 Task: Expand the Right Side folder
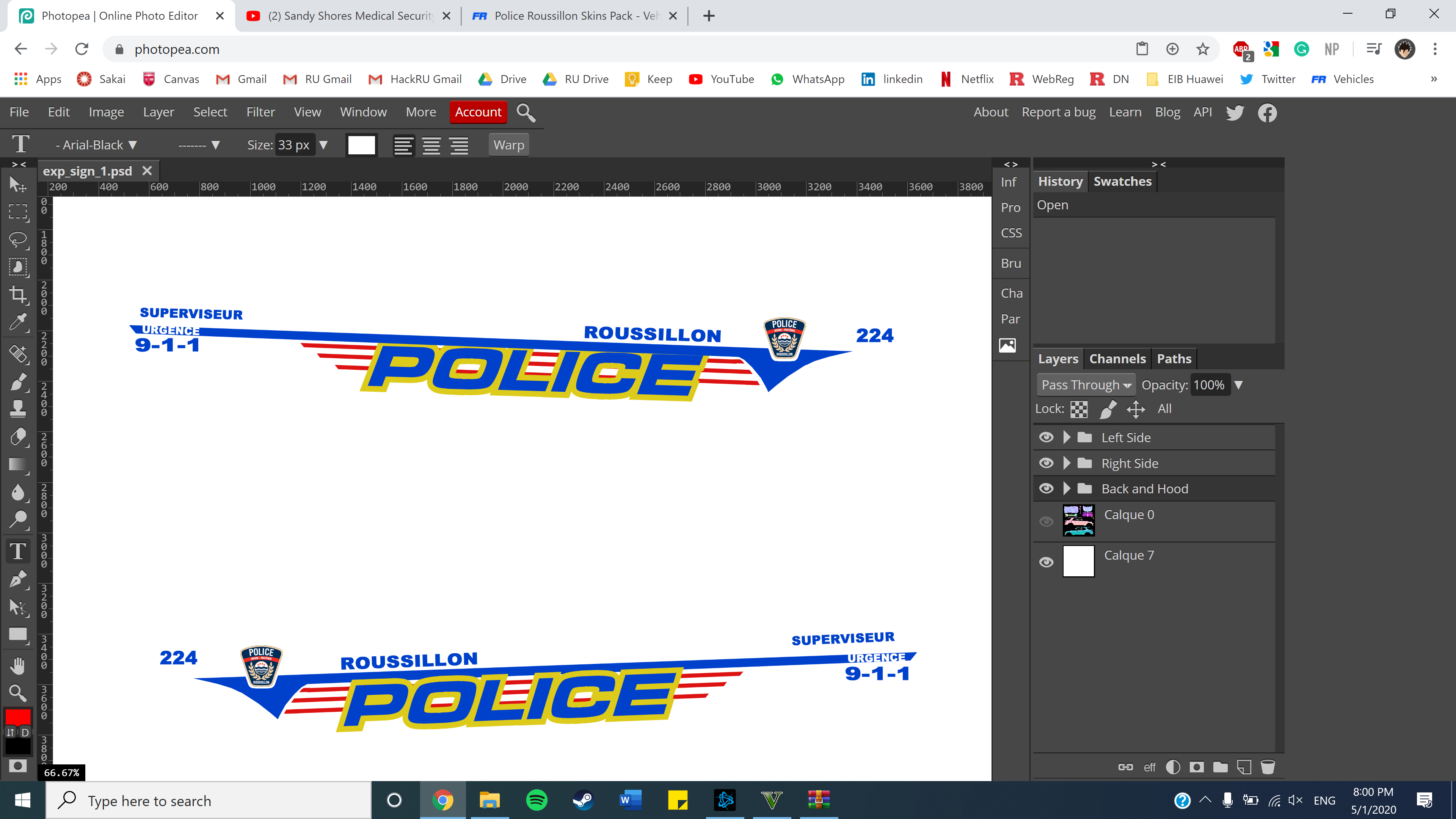click(1067, 463)
